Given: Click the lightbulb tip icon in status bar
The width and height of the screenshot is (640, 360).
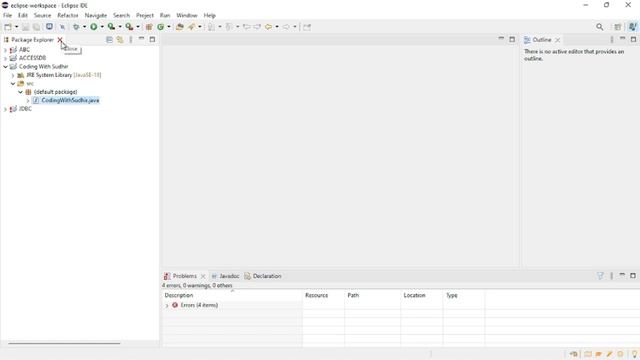Looking at the screenshot, I should [634, 354].
